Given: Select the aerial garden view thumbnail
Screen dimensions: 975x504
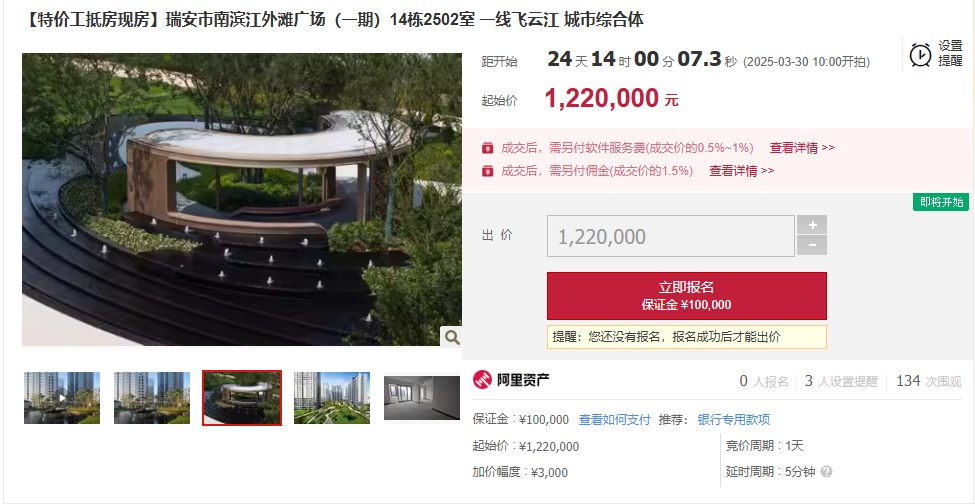Looking at the screenshot, I should click(x=332, y=398).
